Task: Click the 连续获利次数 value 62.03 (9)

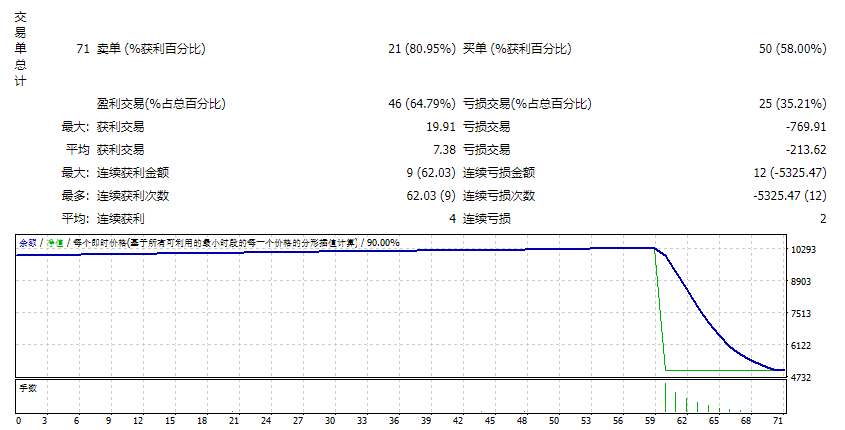Action: point(431,196)
